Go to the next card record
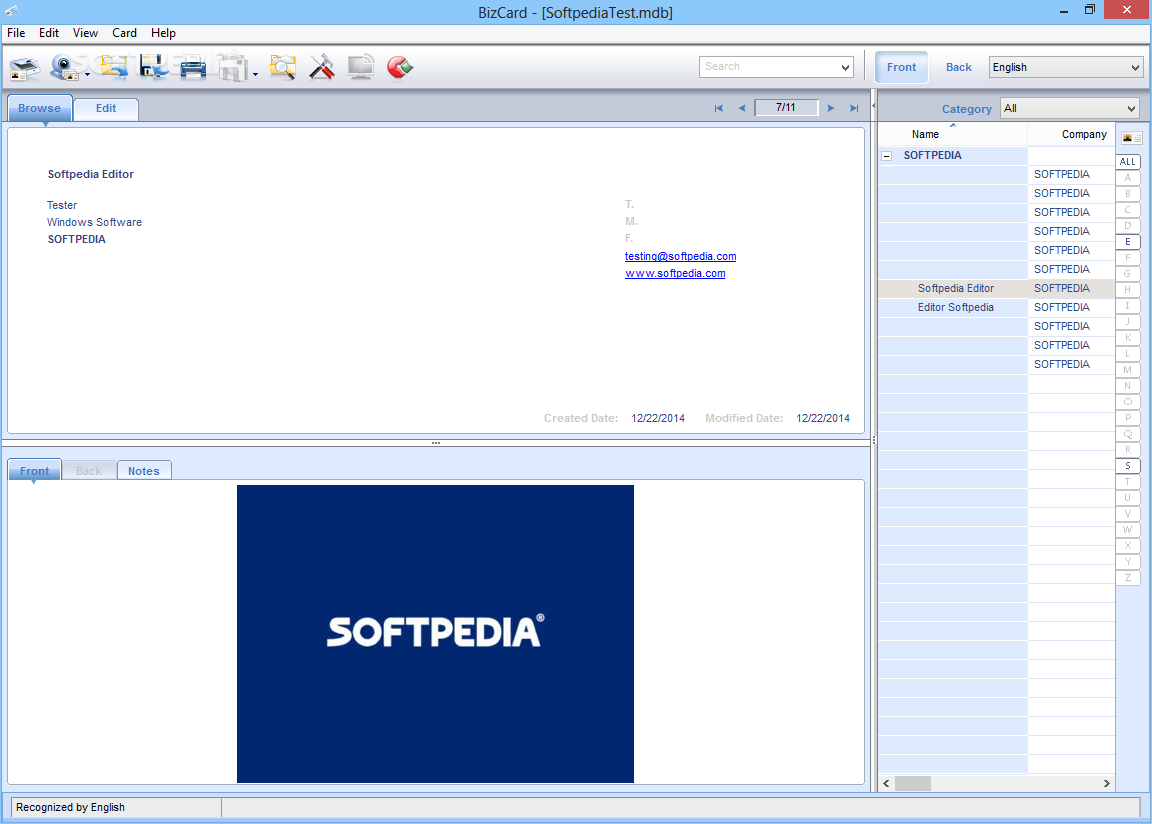 (x=831, y=108)
